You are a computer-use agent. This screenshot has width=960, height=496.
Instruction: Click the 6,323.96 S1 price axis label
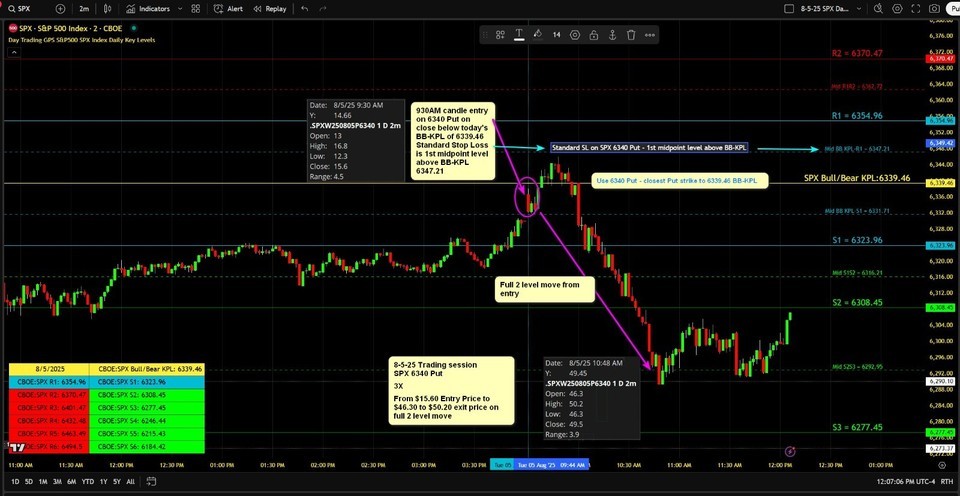pyautogui.click(x=941, y=246)
